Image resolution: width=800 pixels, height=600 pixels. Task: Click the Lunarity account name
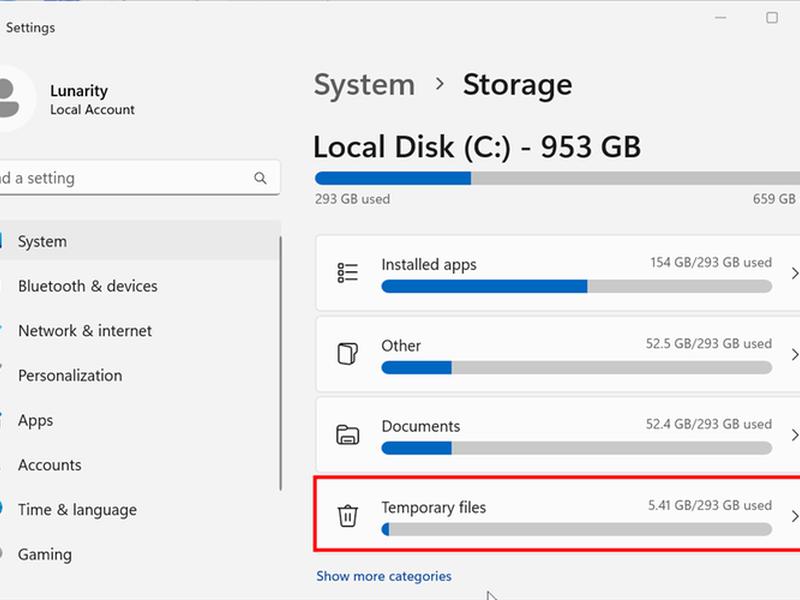click(x=79, y=91)
